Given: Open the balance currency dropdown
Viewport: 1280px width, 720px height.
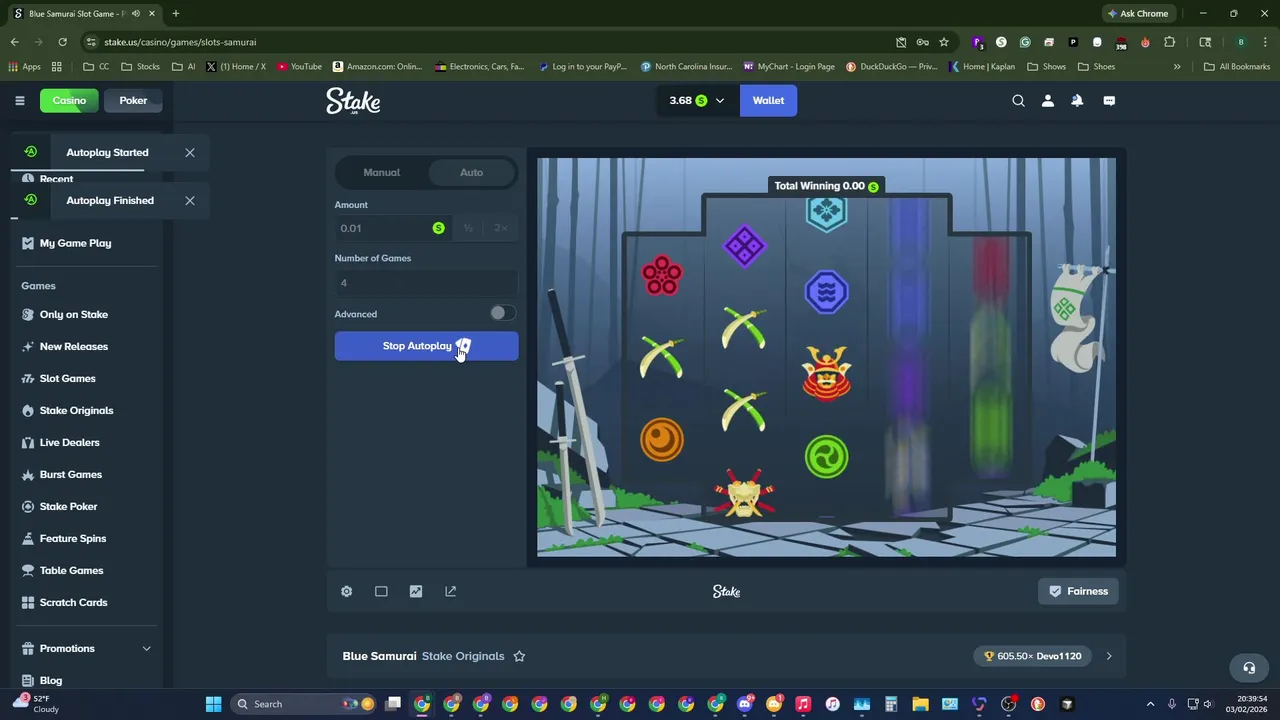Looking at the screenshot, I should pyautogui.click(x=697, y=100).
